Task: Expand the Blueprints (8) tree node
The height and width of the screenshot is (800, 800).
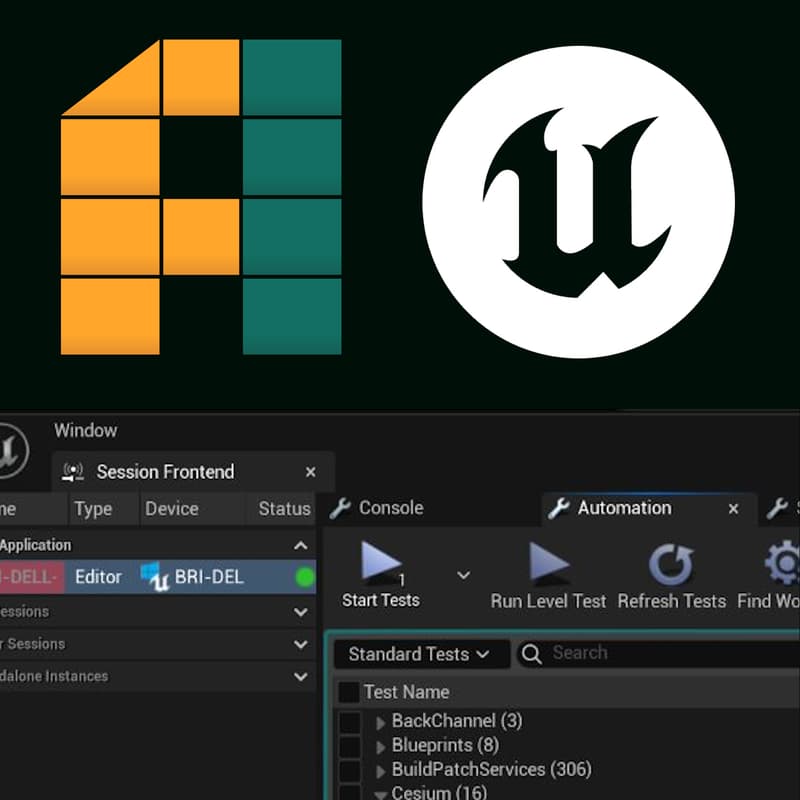Action: [x=380, y=747]
